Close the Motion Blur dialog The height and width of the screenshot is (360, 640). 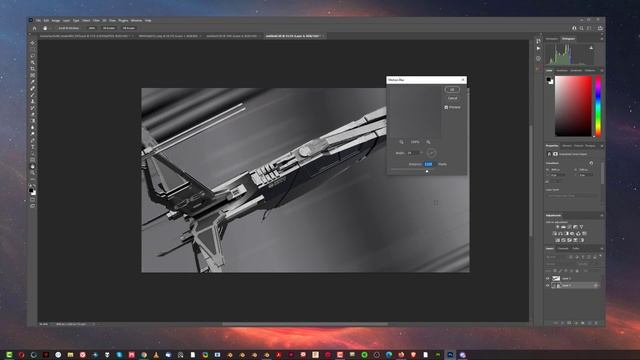[x=463, y=80]
